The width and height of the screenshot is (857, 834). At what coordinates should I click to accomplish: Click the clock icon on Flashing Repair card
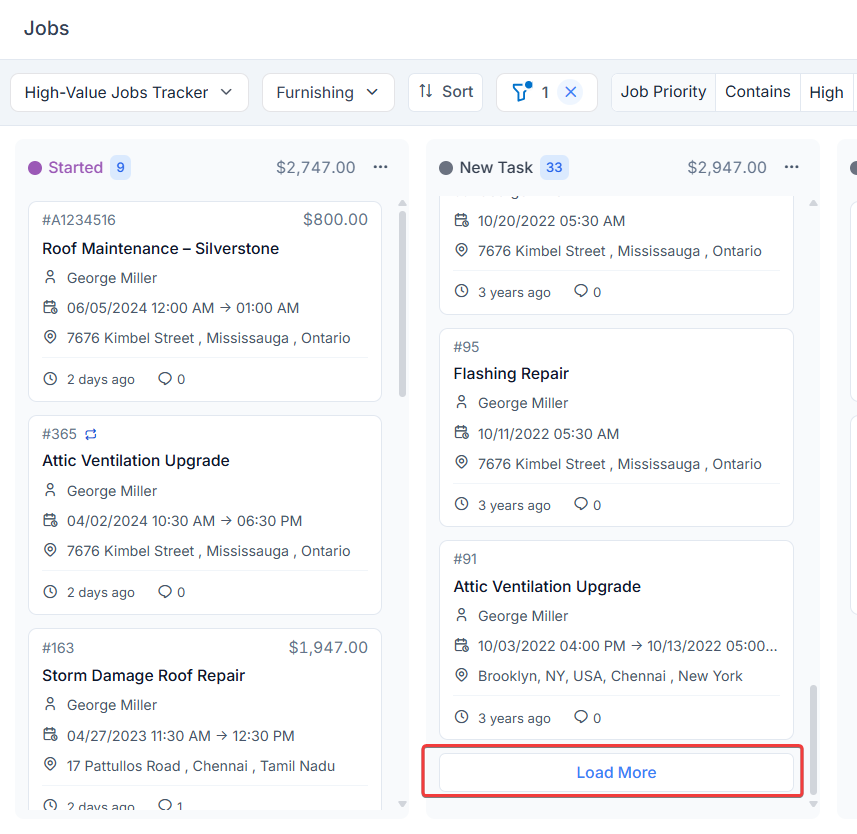(462, 504)
